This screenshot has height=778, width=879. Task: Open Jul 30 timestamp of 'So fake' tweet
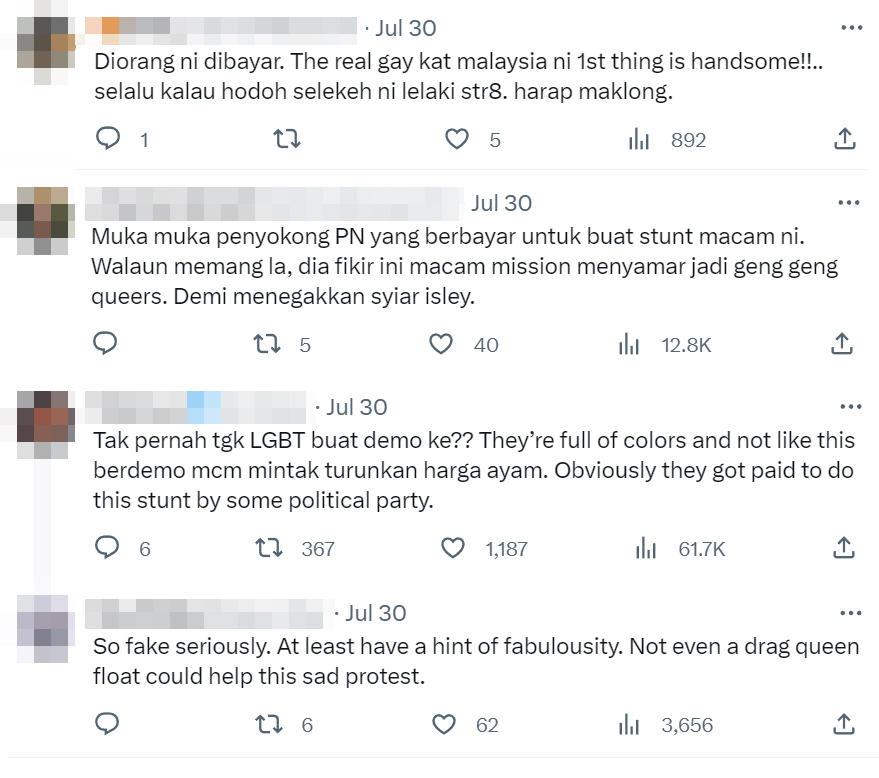376,613
